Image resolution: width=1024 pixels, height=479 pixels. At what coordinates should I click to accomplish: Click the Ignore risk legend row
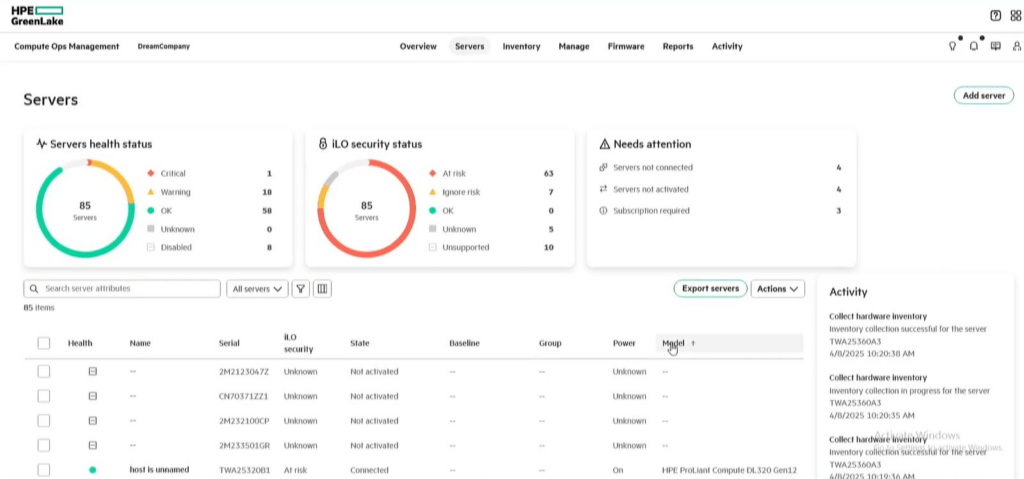(490, 192)
